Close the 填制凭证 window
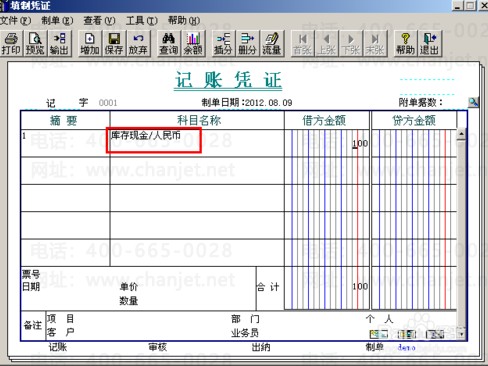Screen dimensions: 488x366 pos(483,6)
